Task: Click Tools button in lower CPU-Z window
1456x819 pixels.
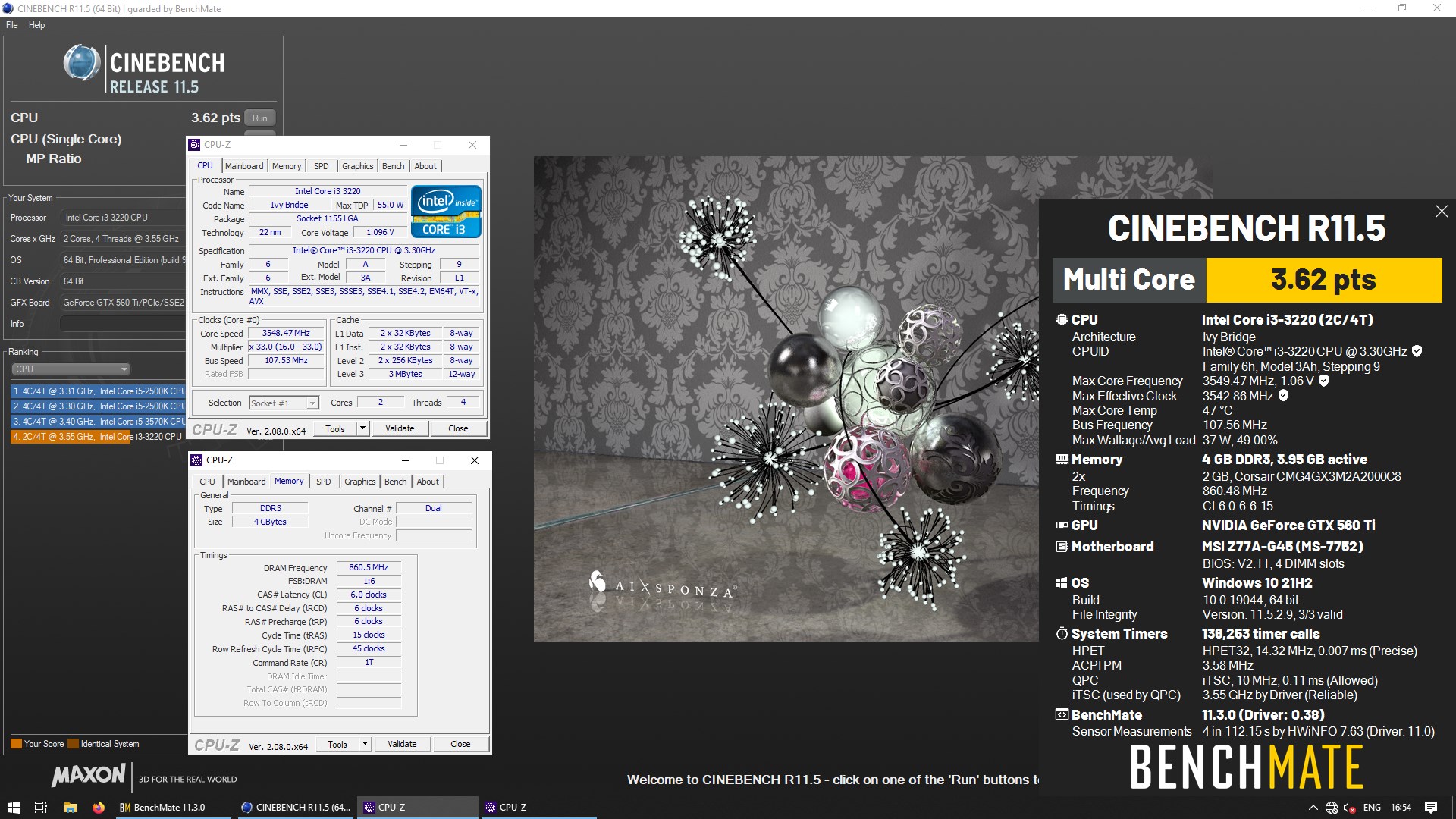Action: click(x=337, y=744)
